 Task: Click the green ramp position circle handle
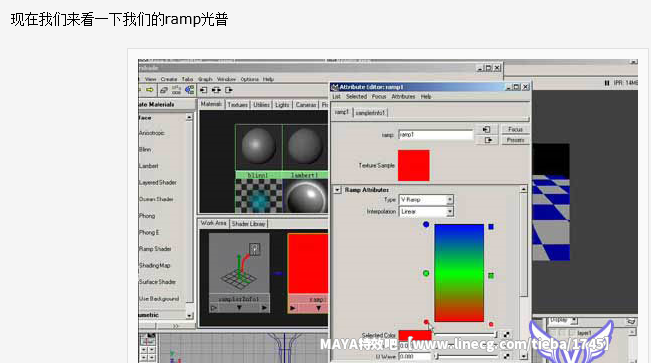tap(426, 273)
